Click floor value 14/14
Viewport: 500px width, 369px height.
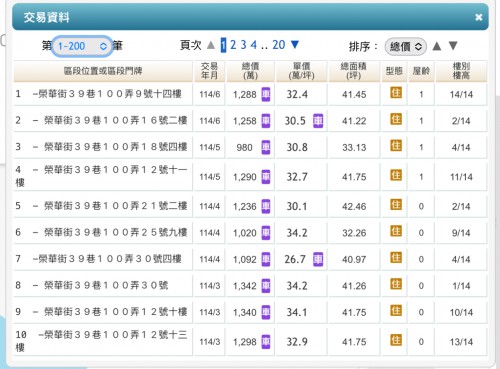[x=461, y=95]
